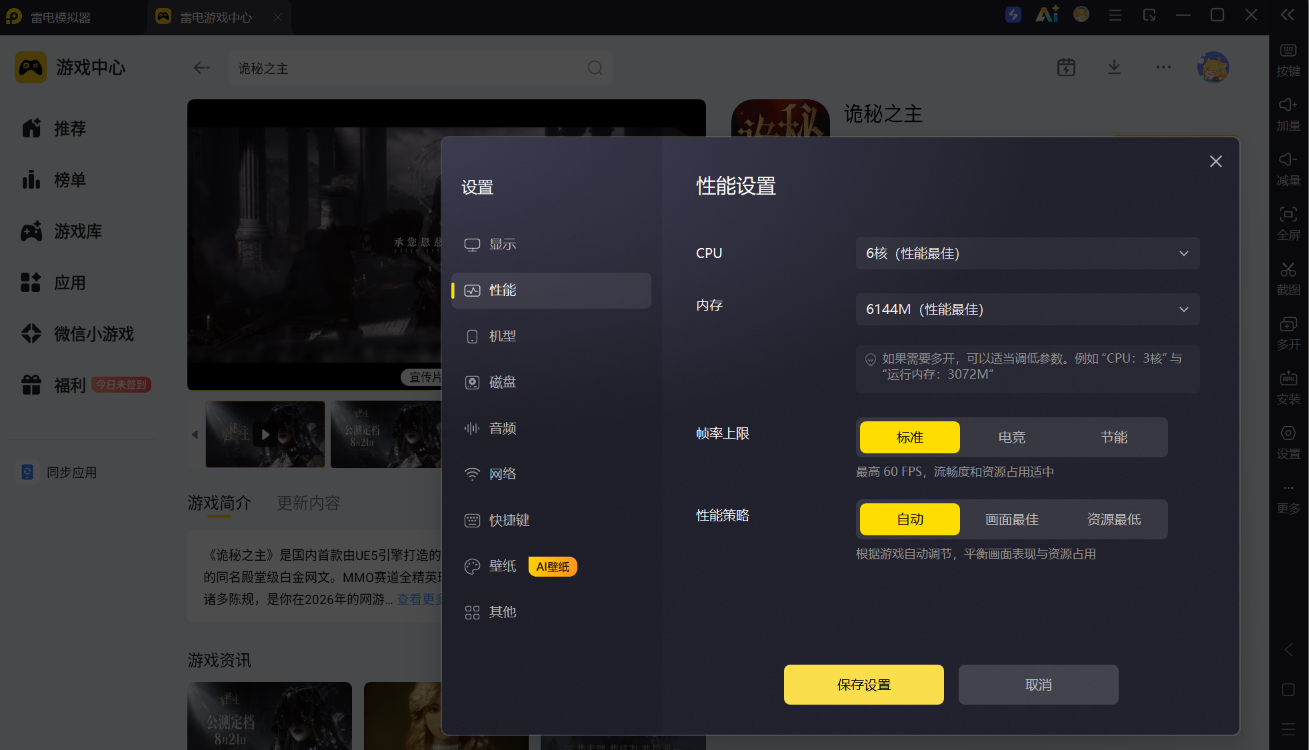The width and height of the screenshot is (1309, 750).
Task: Open the large profile avatar in game center
Action: point(1213,67)
